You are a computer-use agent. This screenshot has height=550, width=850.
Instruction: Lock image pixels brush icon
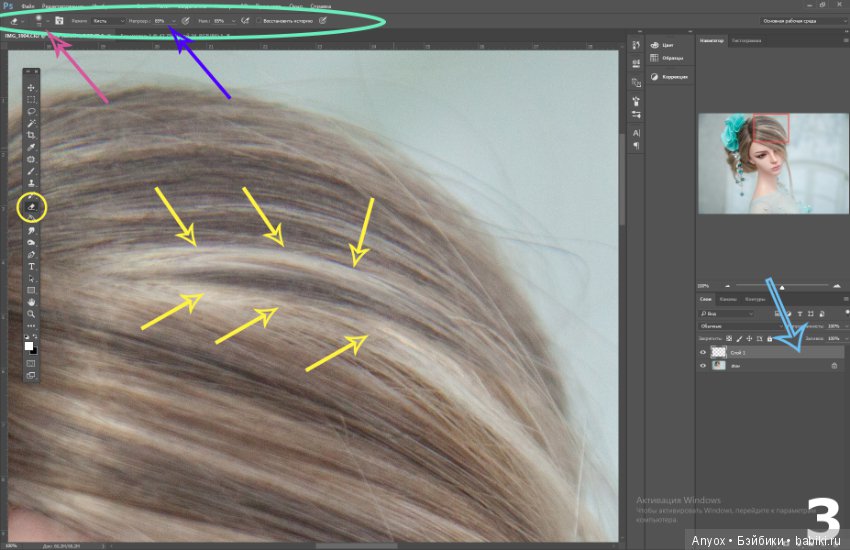tap(739, 339)
